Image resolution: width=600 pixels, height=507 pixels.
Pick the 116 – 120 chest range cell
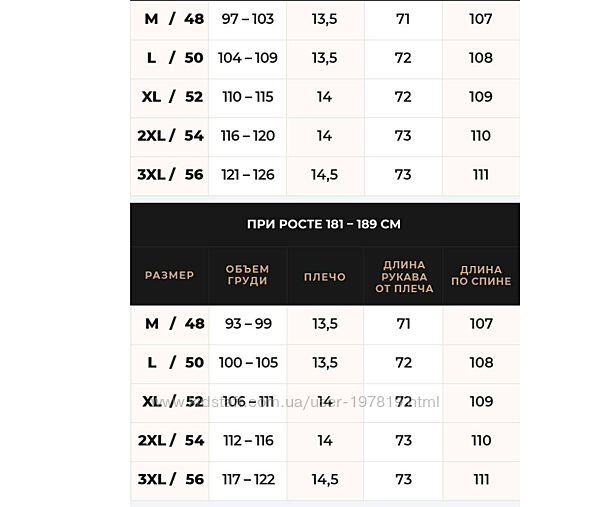click(247, 136)
